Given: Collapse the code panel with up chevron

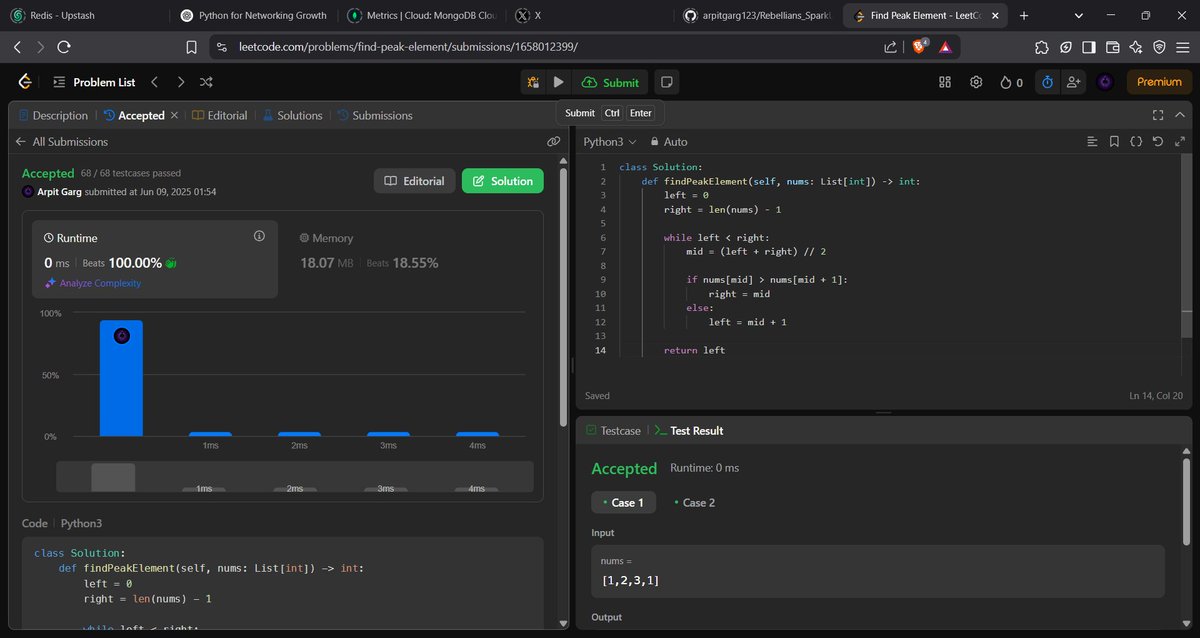Looking at the screenshot, I should click(x=1181, y=115).
